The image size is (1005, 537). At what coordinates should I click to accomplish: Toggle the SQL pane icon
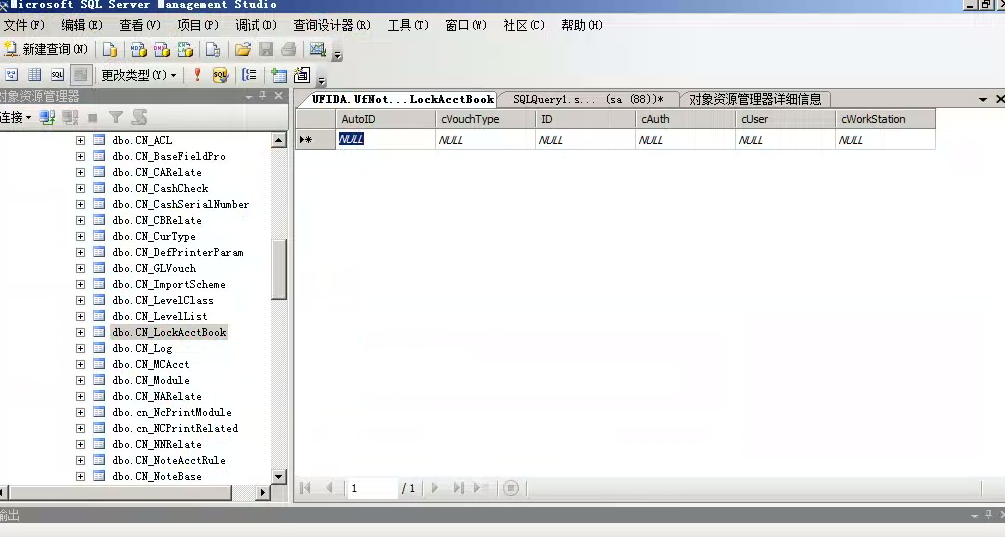tap(57, 75)
